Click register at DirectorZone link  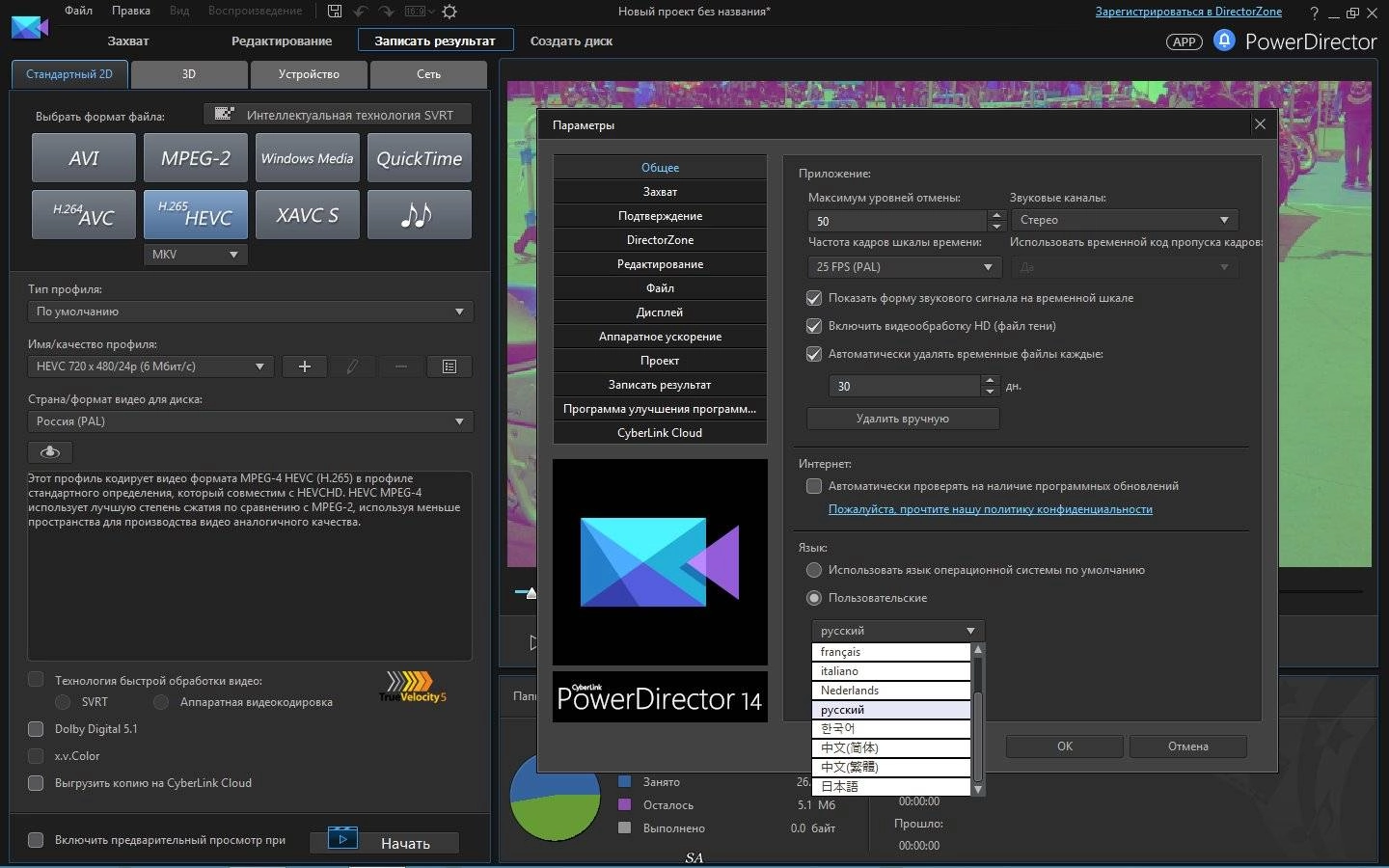(x=1188, y=12)
